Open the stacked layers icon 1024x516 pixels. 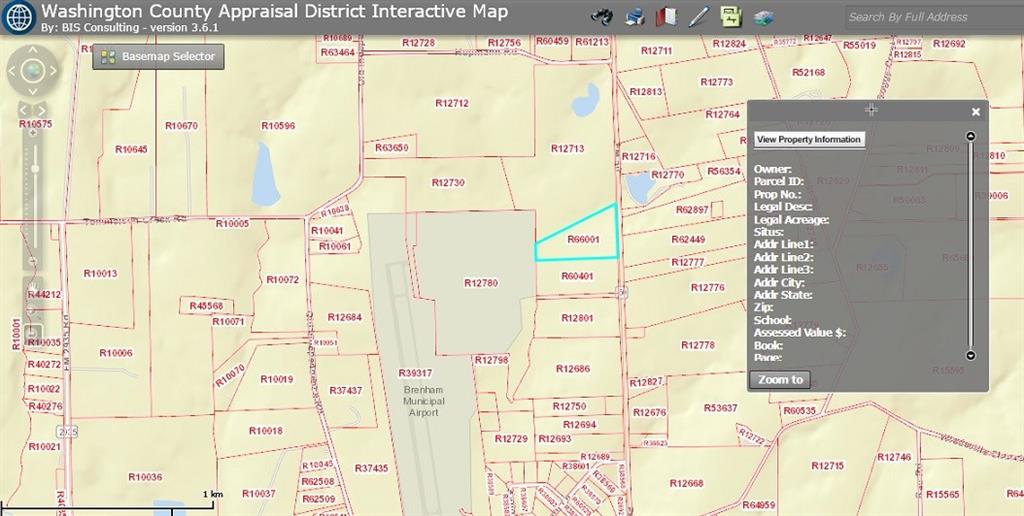(763, 18)
